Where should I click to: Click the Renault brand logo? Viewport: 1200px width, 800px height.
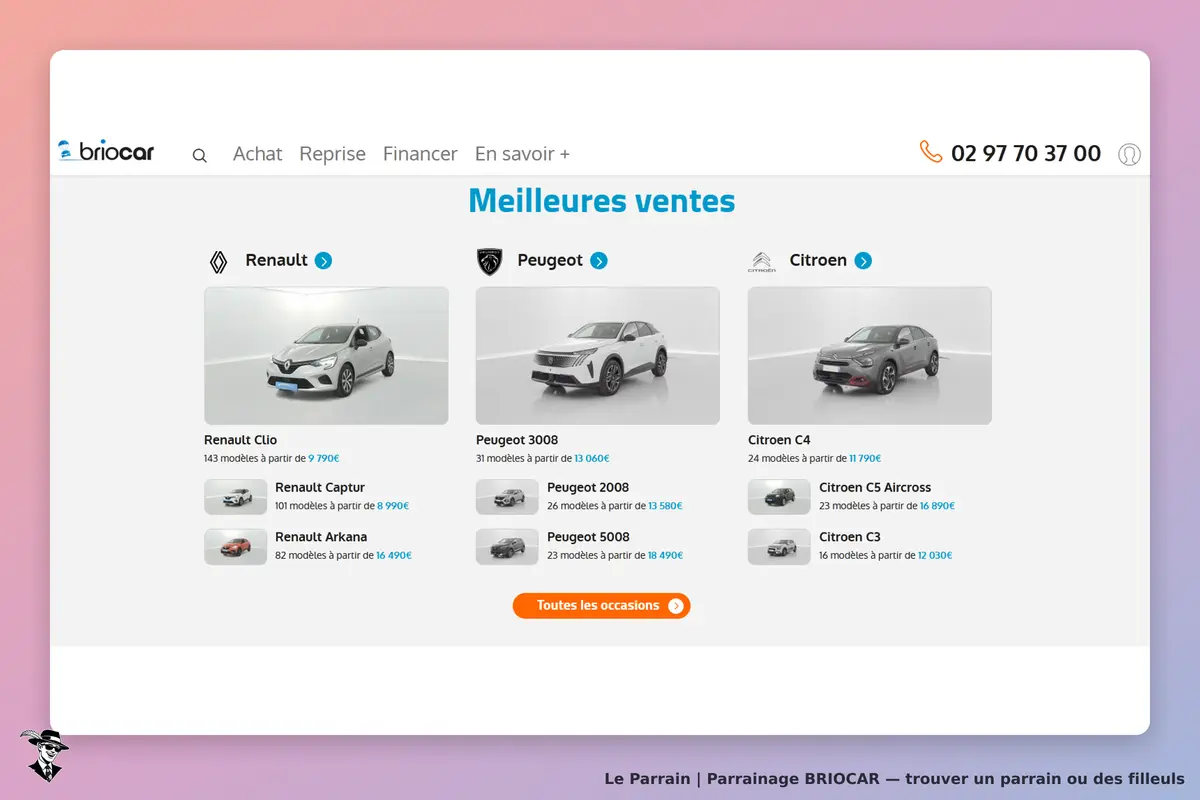[x=218, y=262]
